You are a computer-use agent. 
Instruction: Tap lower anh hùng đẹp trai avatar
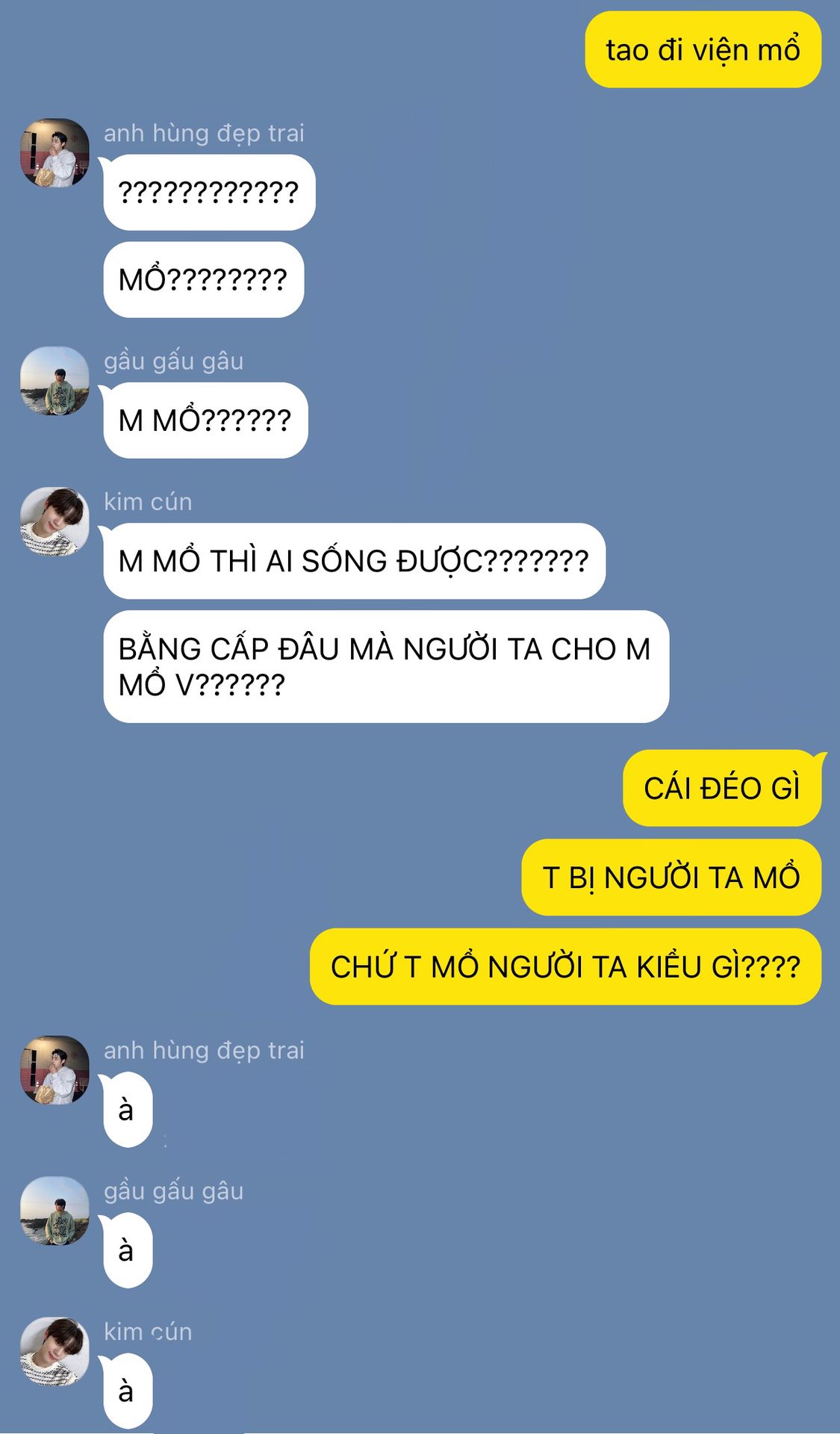pyautogui.click(x=55, y=1070)
